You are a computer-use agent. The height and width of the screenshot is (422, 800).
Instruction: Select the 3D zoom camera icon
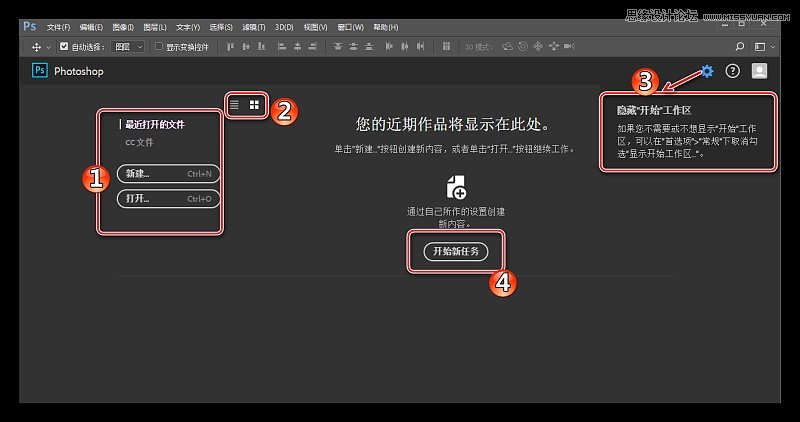[569, 46]
